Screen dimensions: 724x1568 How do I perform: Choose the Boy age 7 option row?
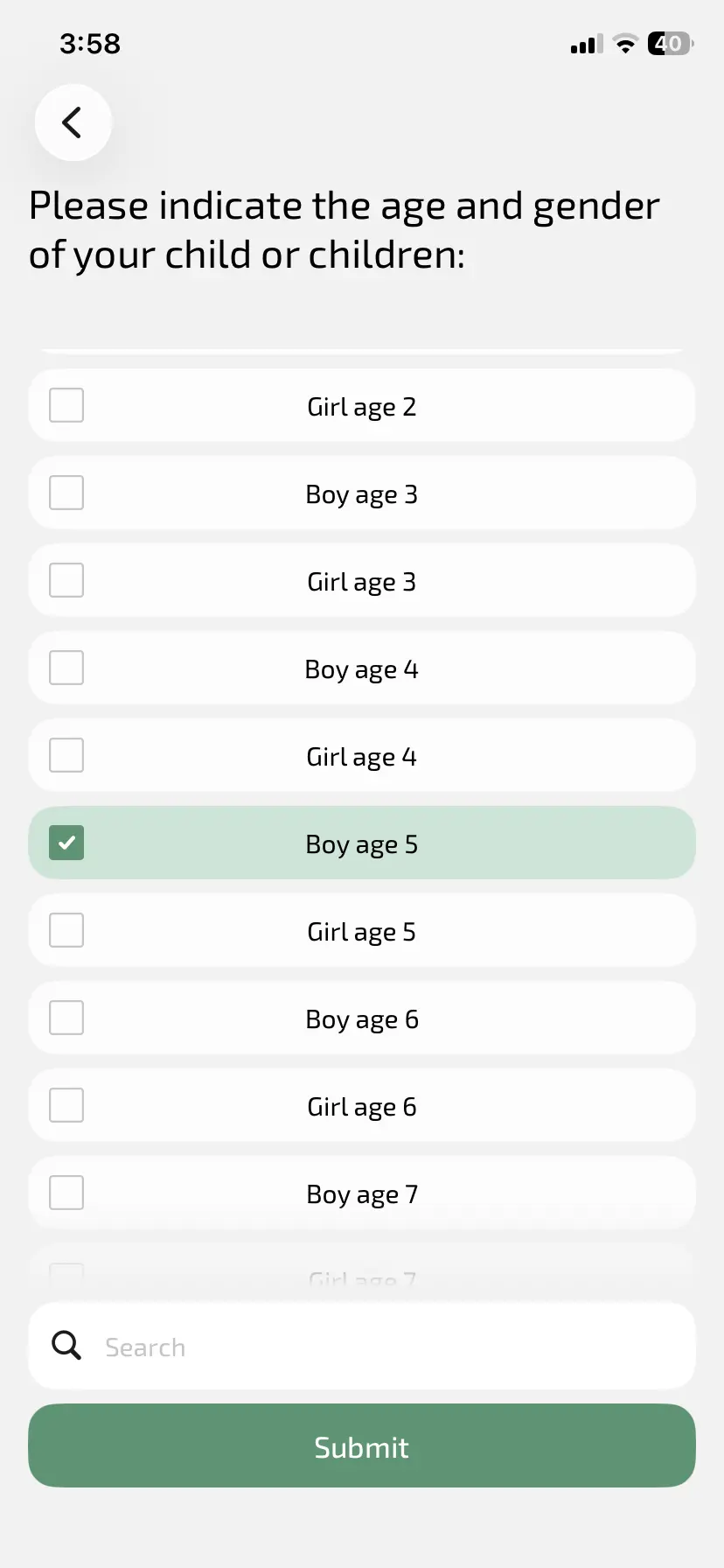coord(362,1193)
